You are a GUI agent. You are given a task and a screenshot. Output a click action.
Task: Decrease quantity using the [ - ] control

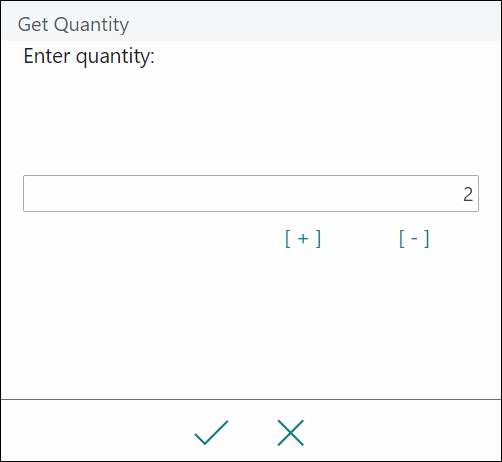[414, 239]
